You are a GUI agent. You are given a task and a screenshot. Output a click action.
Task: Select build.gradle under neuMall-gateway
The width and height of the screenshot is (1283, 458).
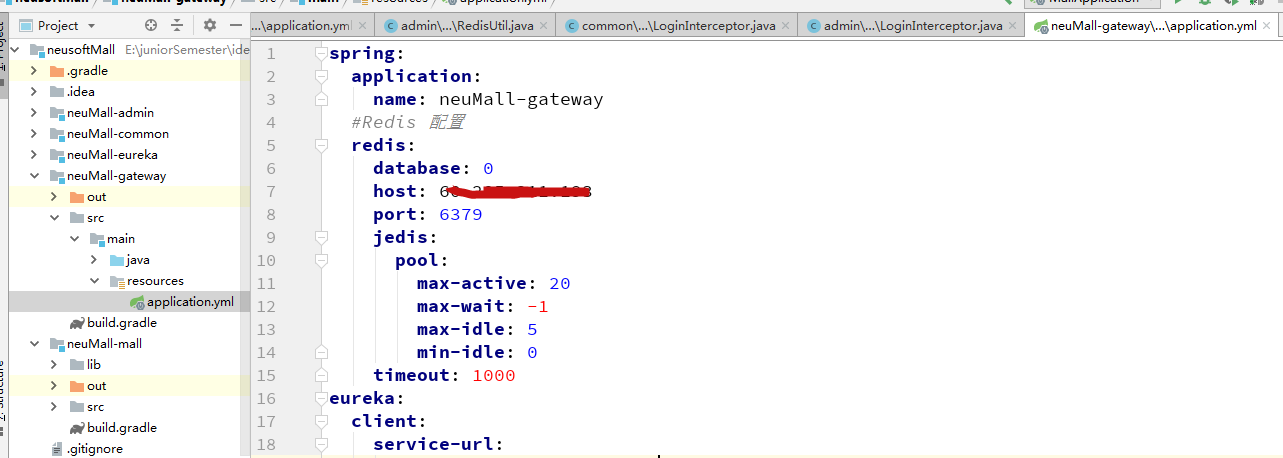(x=122, y=323)
